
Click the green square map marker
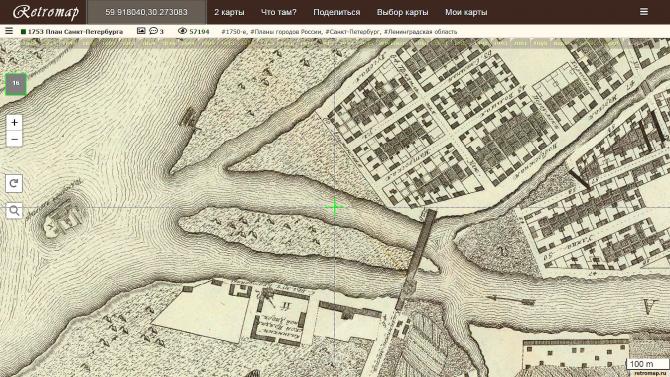pos(24,32)
